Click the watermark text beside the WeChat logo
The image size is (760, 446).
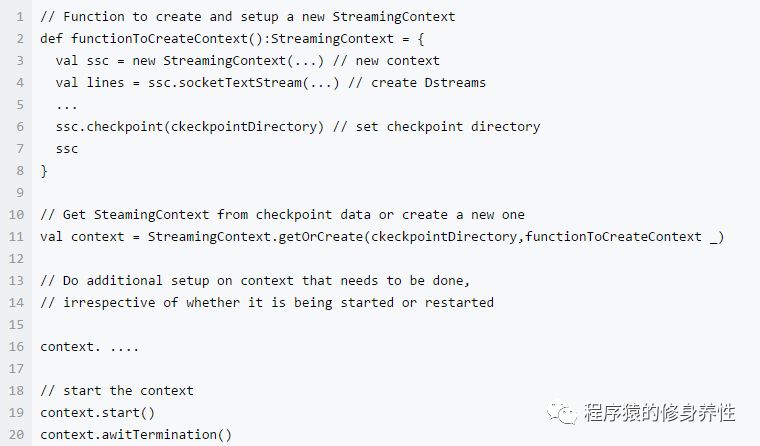pyautogui.click(x=661, y=412)
